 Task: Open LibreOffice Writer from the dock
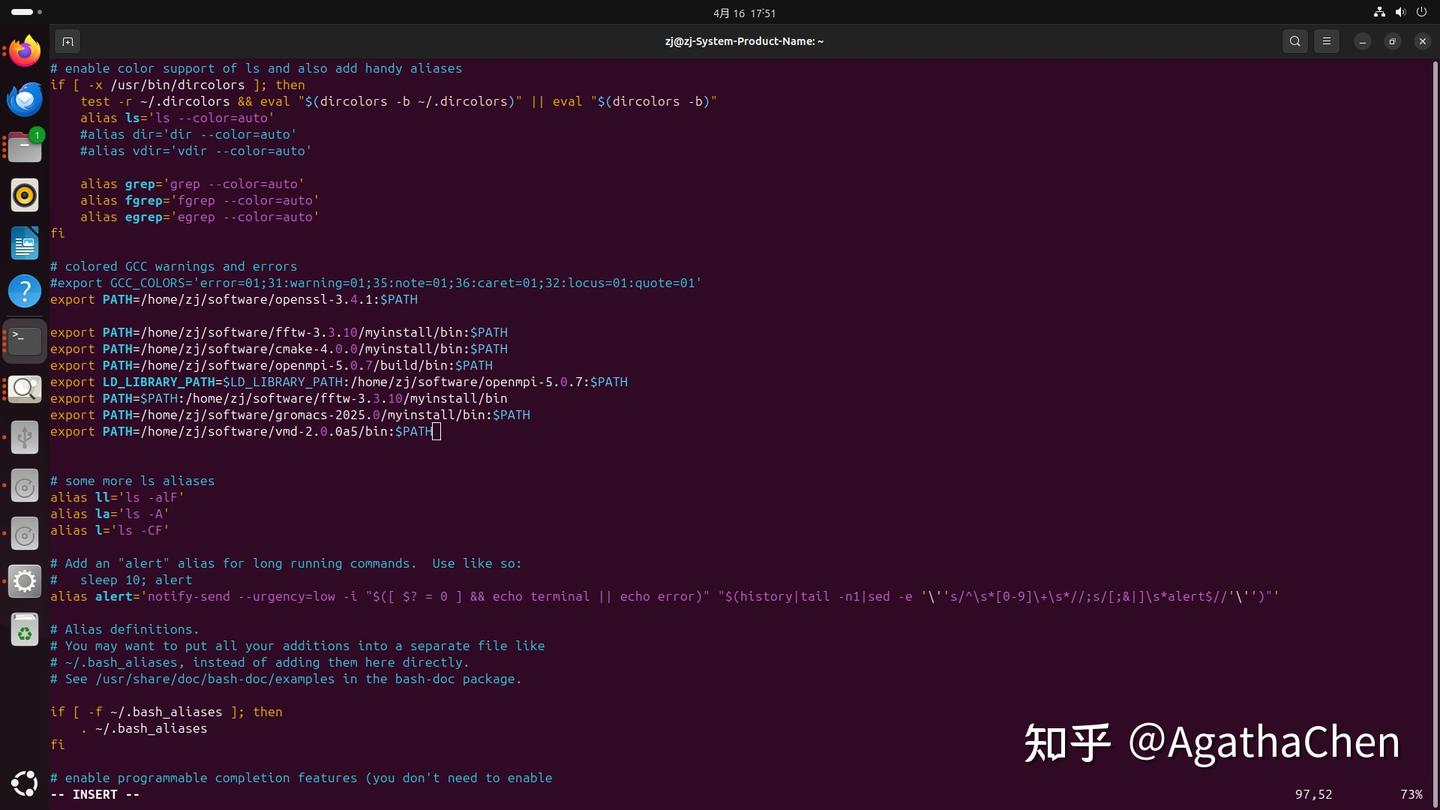pos(24,243)
